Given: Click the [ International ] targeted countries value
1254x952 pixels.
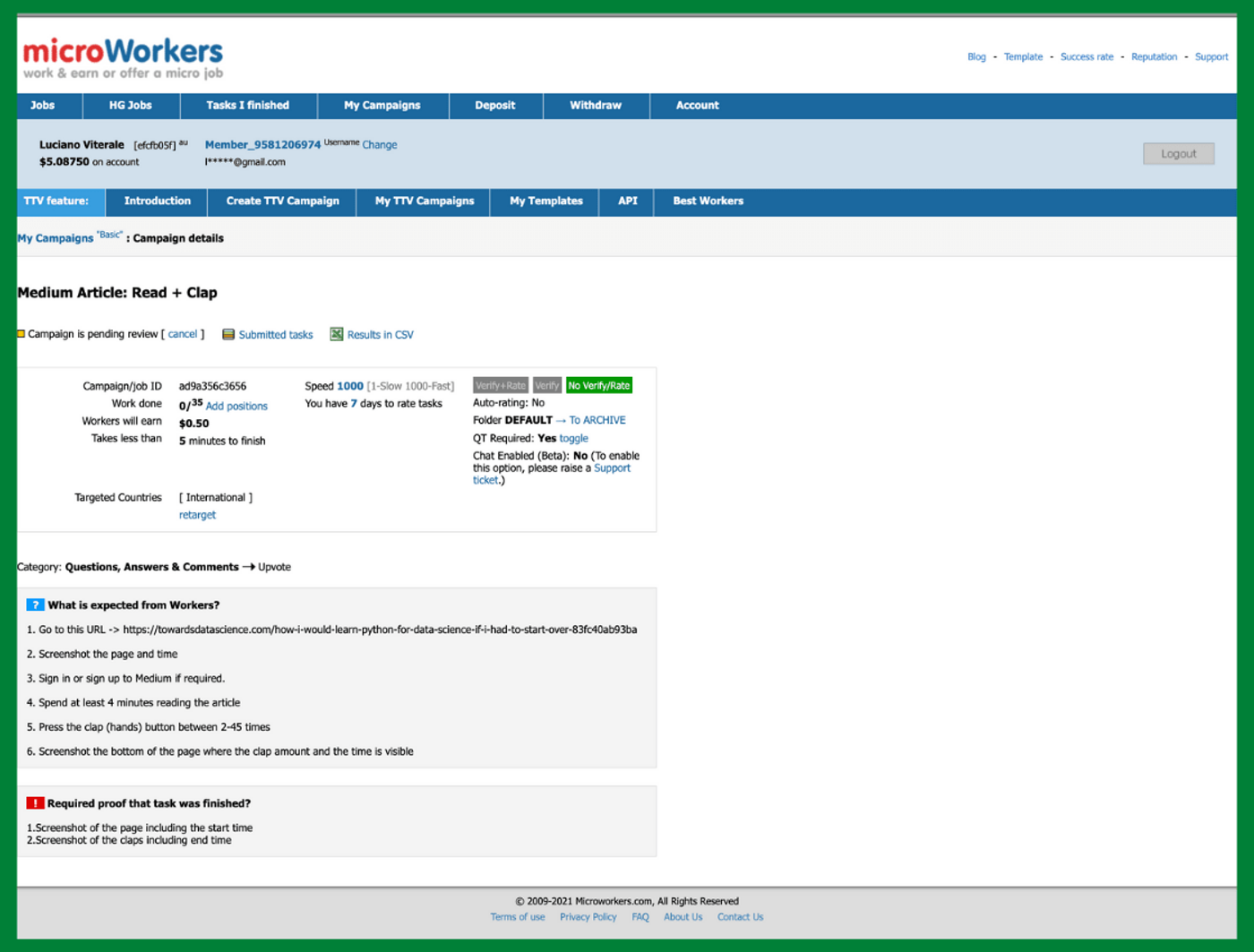Looking at the screenshot, I should (x=216, y=498).
